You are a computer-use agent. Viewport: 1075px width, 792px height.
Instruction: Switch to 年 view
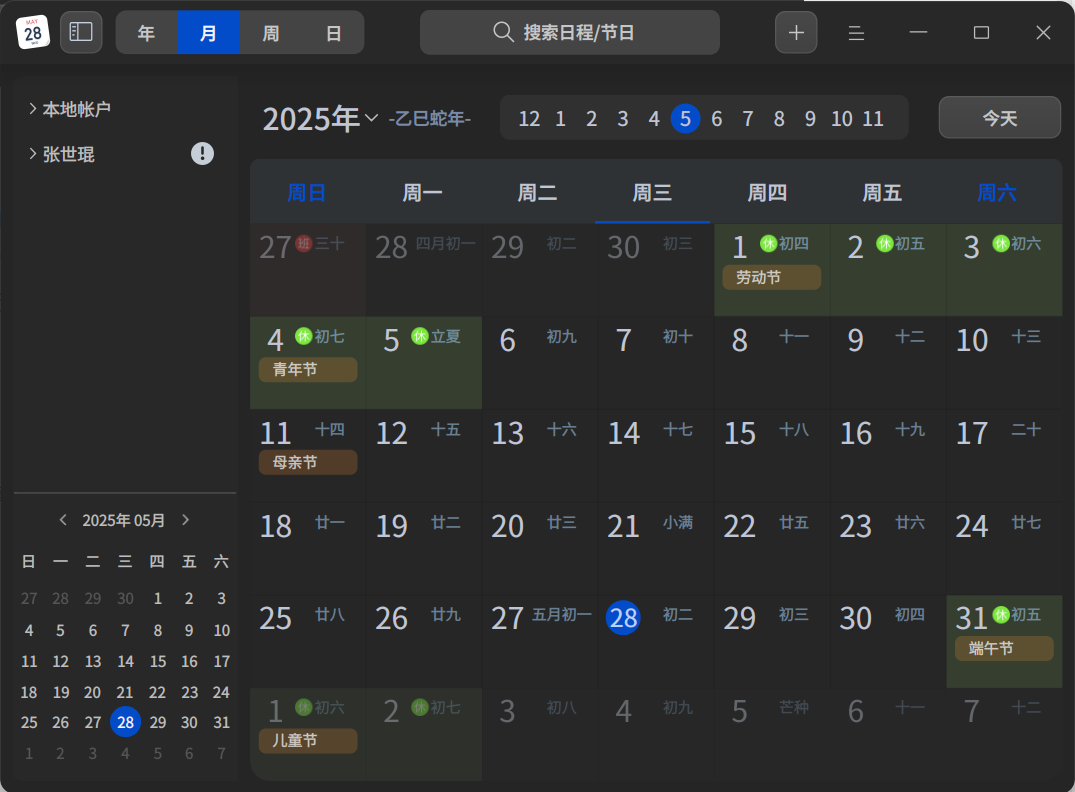147,32
